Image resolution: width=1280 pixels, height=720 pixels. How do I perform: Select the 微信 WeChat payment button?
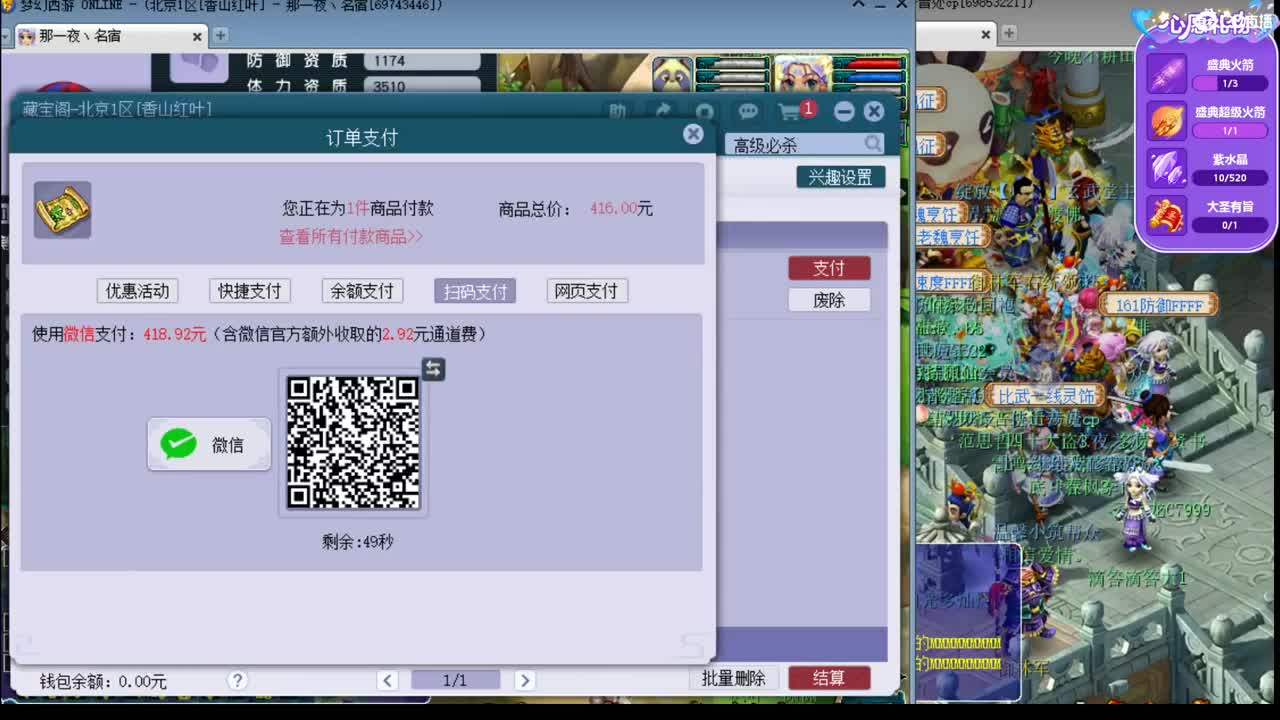(209, 444)
